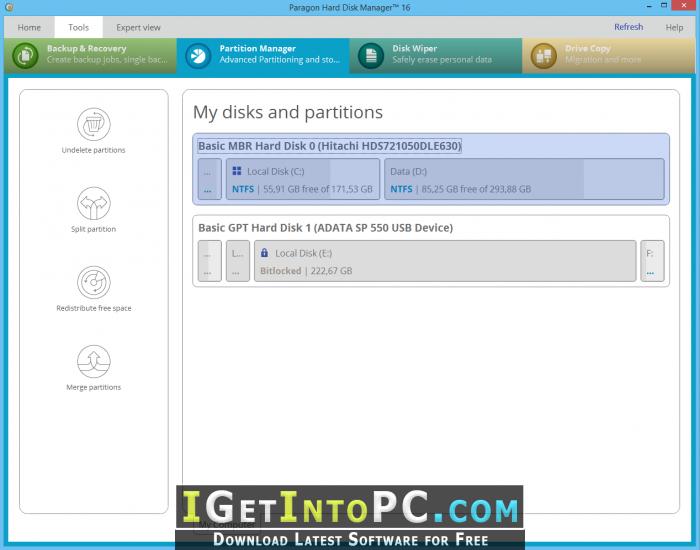The height and width of the screenshot is (550, 700).
Task: Select the Tools tab
Action: pyautogui.click(x=79, y=27)
